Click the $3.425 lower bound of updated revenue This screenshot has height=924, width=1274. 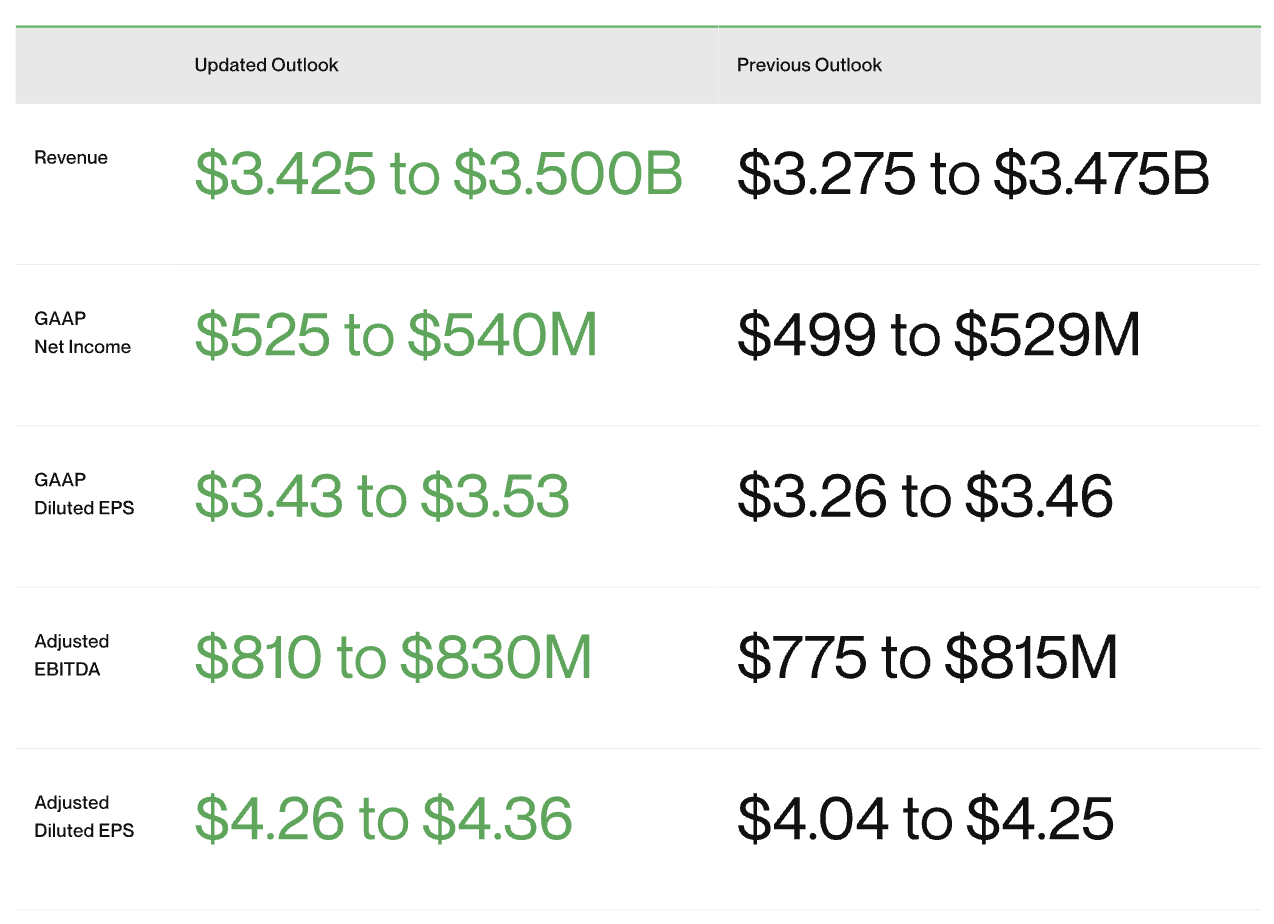pyautogui.click(x=285, y=173)
